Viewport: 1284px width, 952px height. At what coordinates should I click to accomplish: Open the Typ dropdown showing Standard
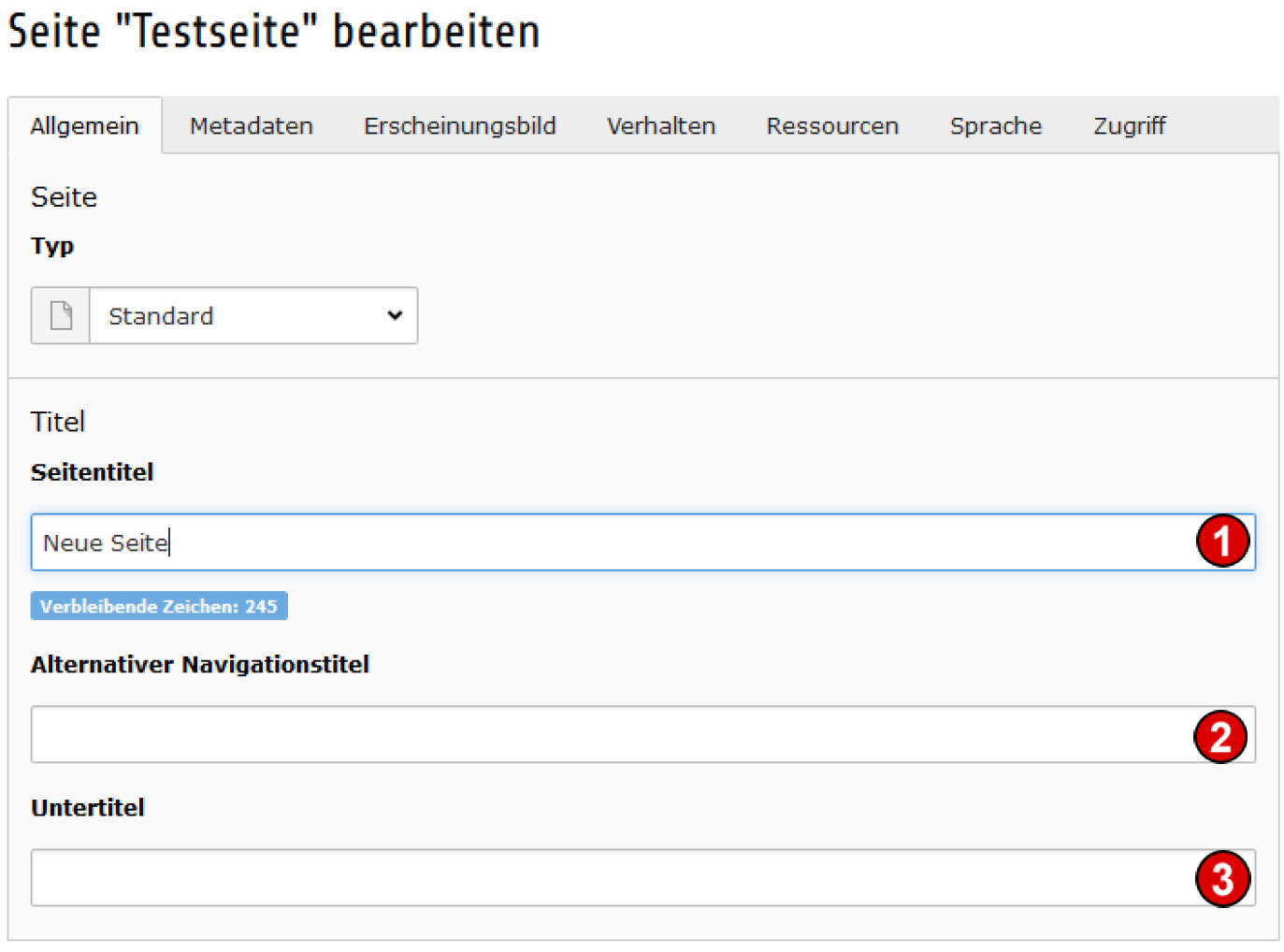click(x=253, y=316)
